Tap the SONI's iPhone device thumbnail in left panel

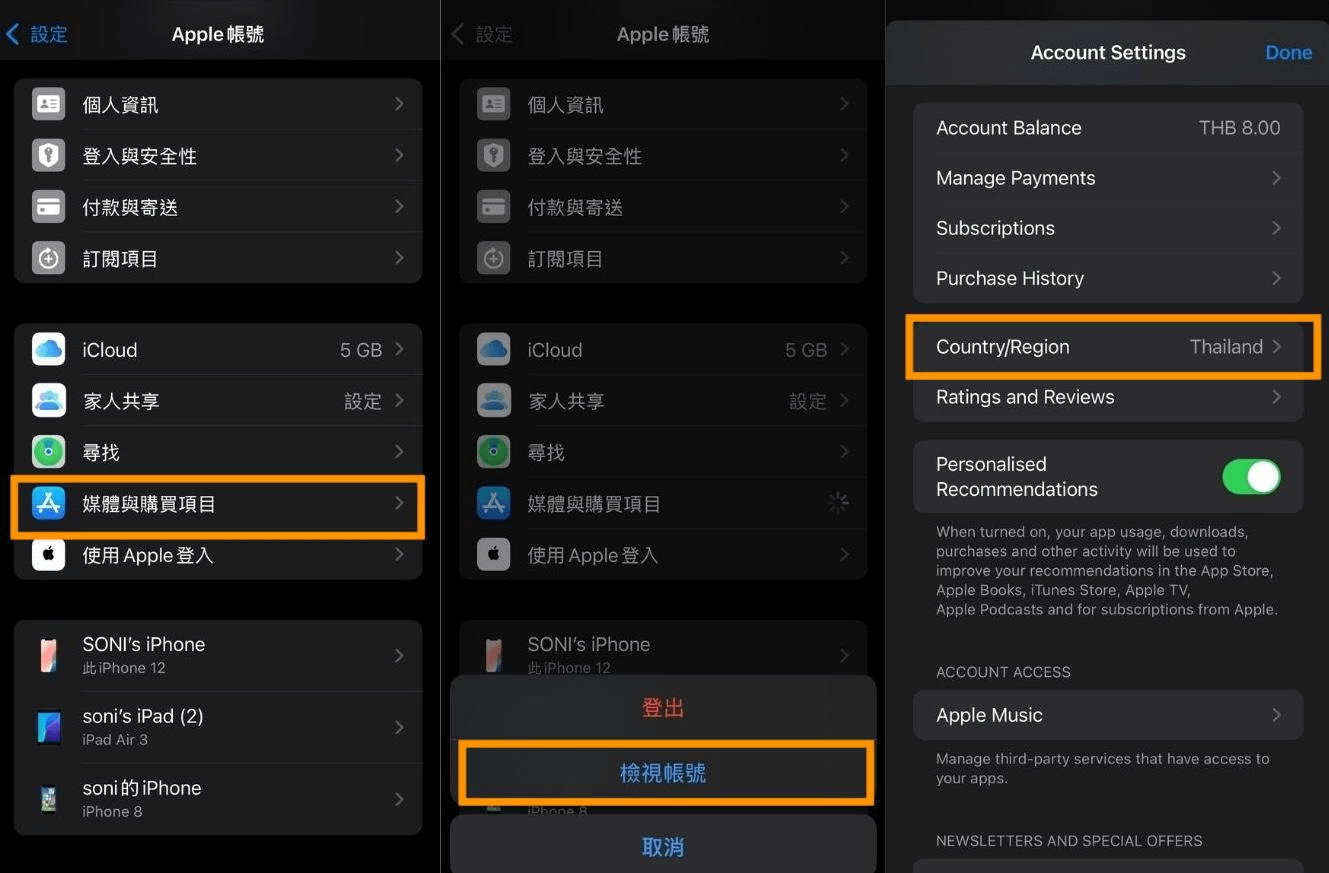click(x=48, y=655)
